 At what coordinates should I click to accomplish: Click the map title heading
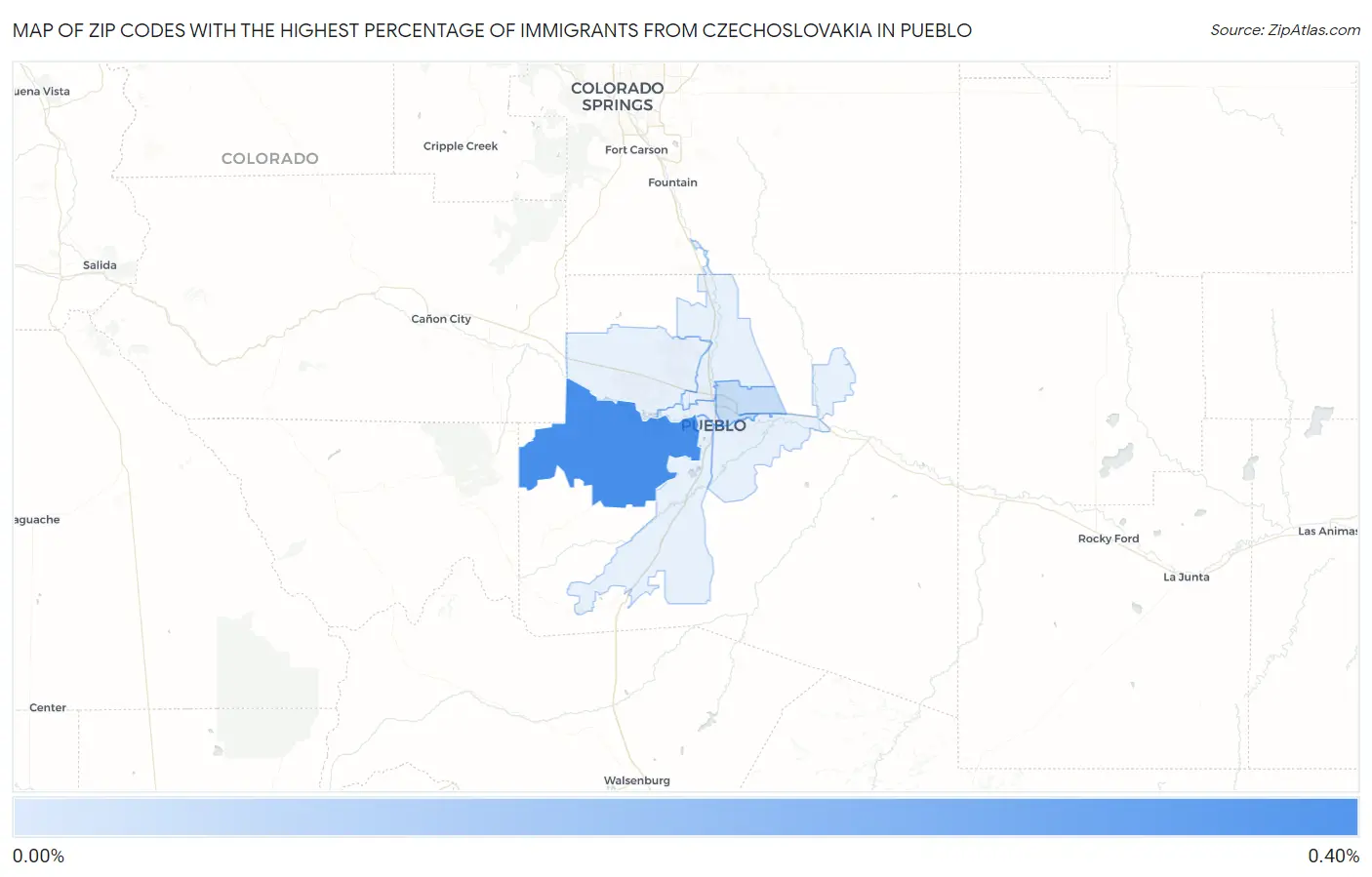(493, 30)
